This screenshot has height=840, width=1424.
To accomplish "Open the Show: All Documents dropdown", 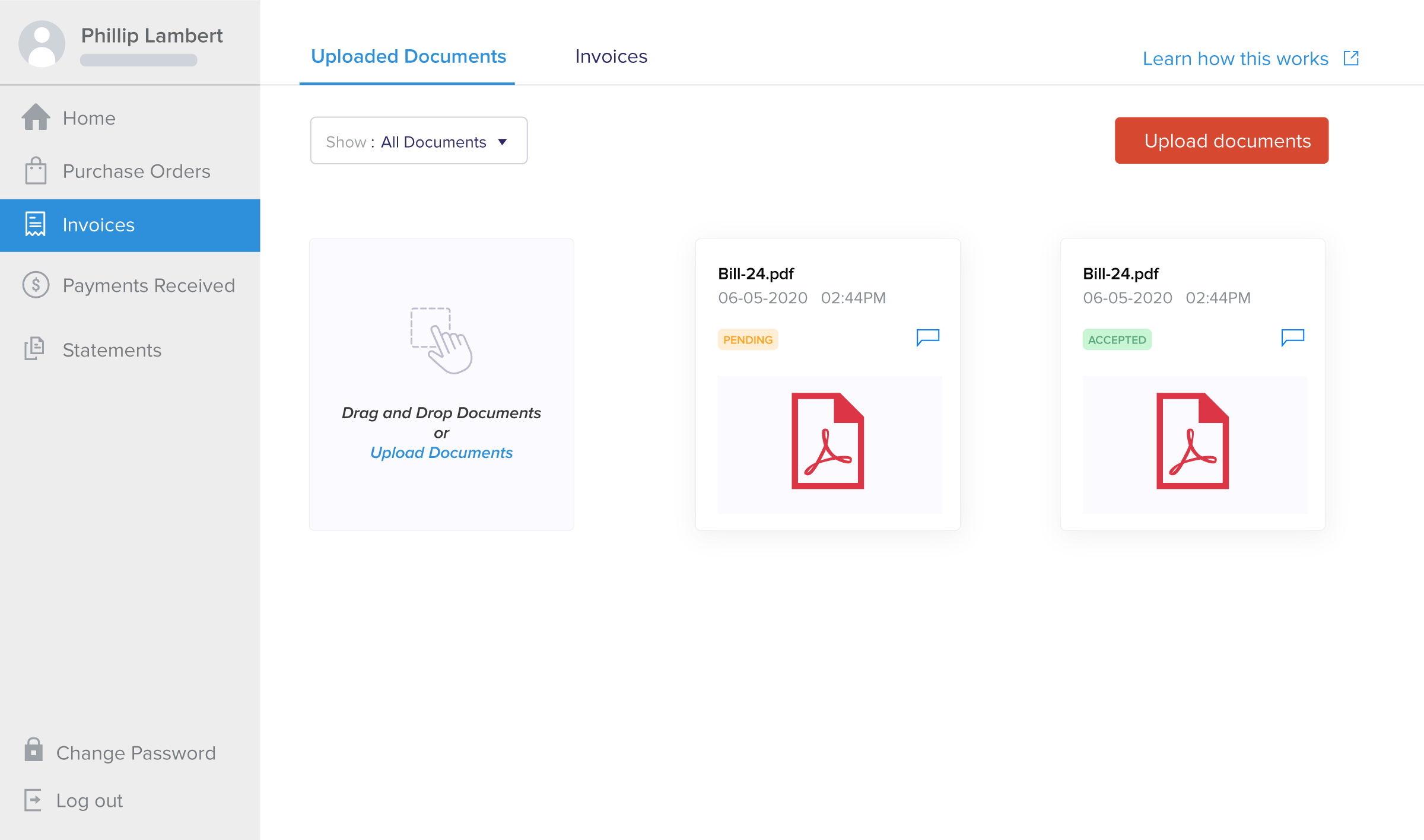I will coord(418,141).
